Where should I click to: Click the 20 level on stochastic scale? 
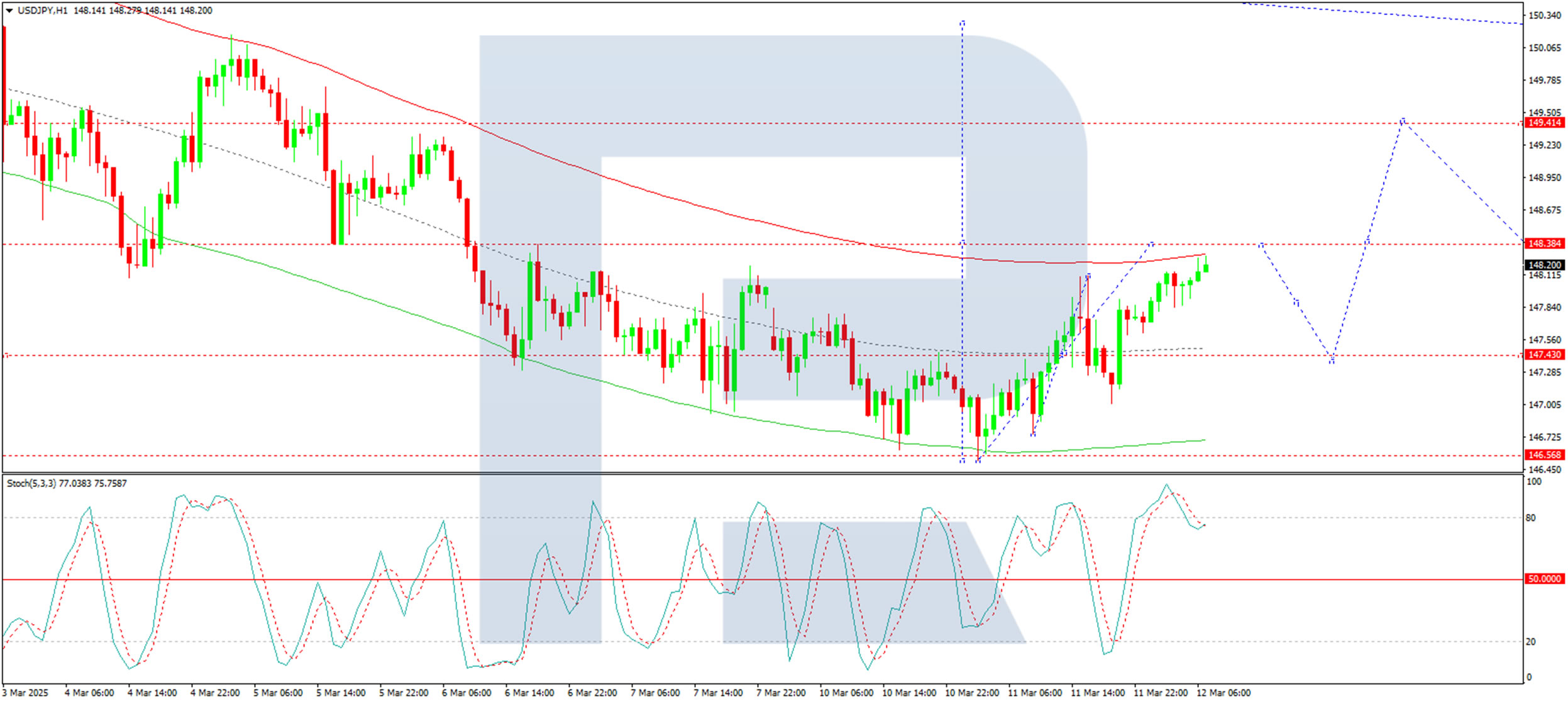(1530, 642)
